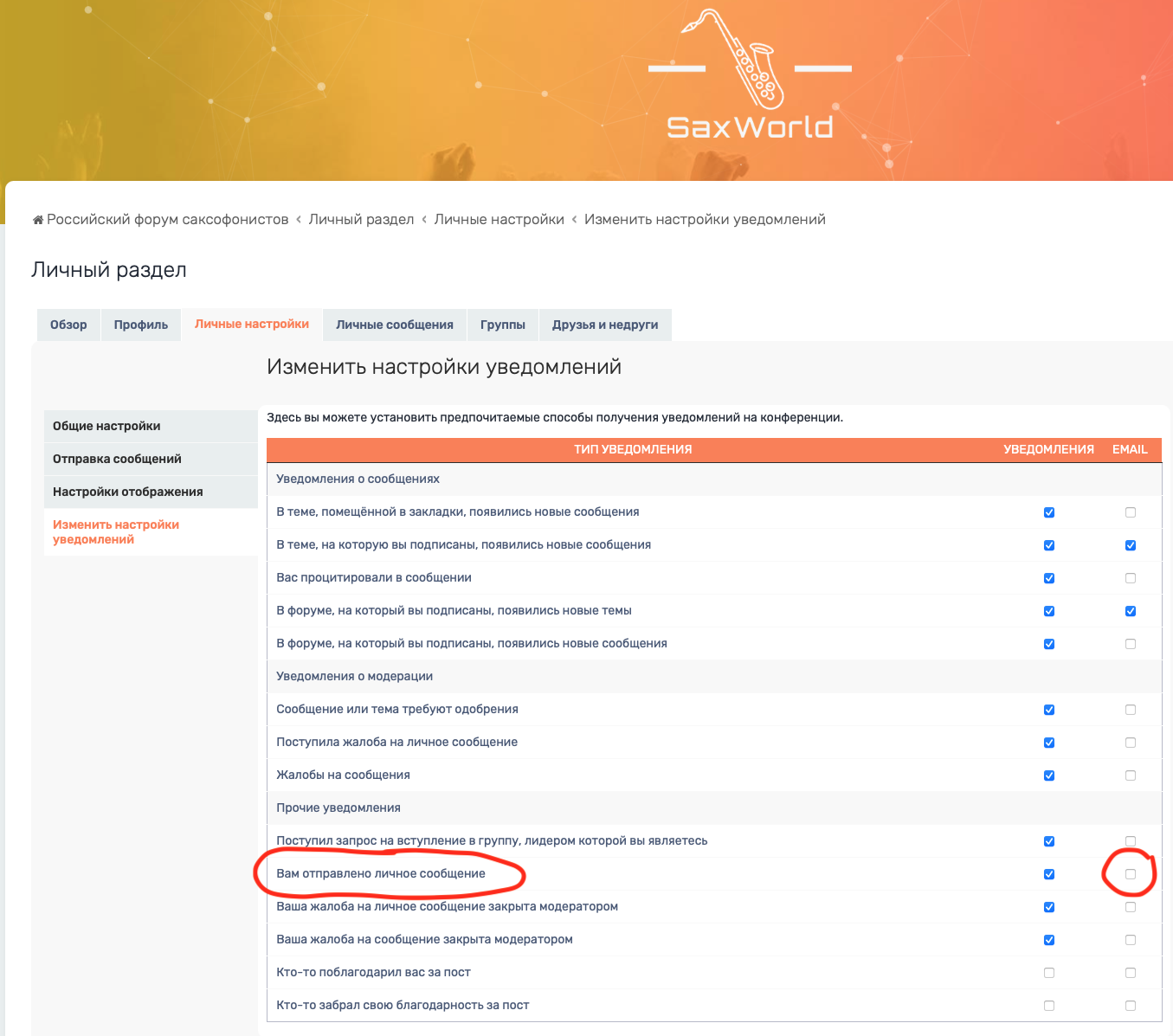The width and height of the screenshot is (1173, 1036).
Task: Enable email for bookmarked topic messages
Action: 1131,512
